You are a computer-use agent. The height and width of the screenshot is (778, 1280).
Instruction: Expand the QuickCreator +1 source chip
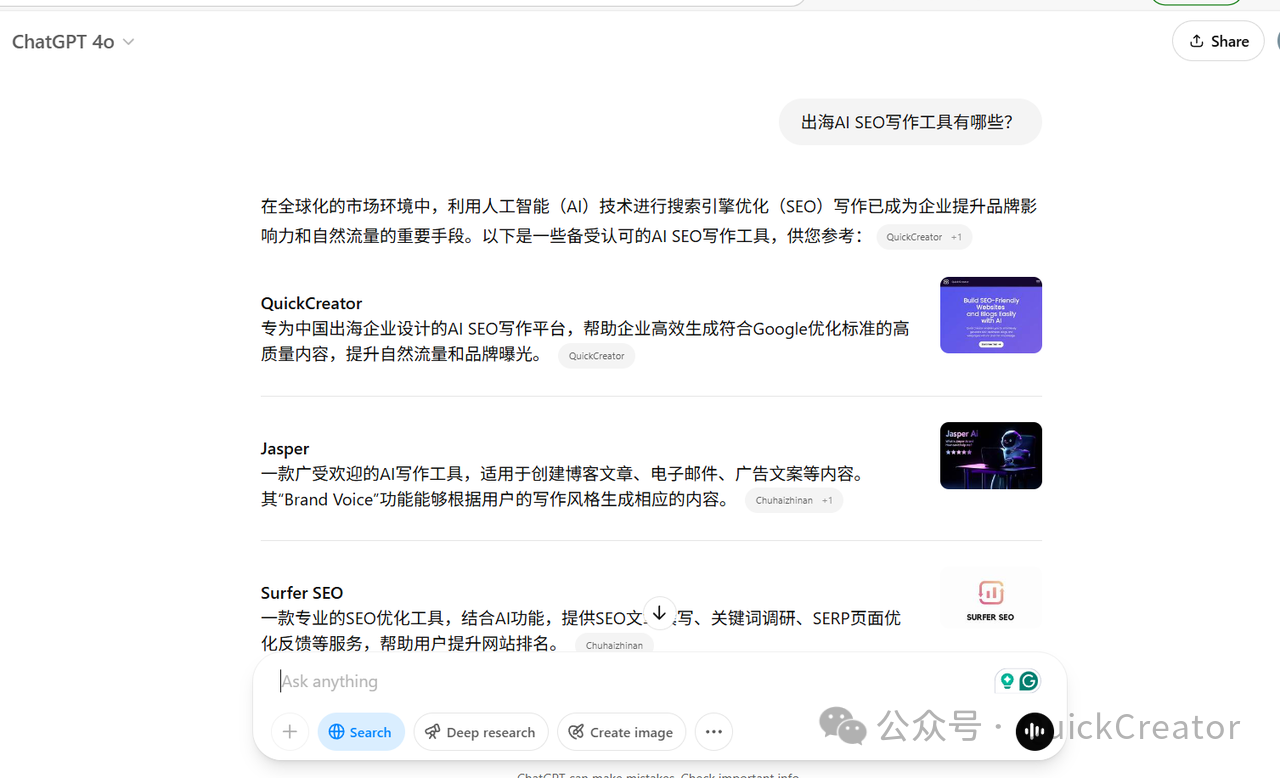click(x=924, y=237)
